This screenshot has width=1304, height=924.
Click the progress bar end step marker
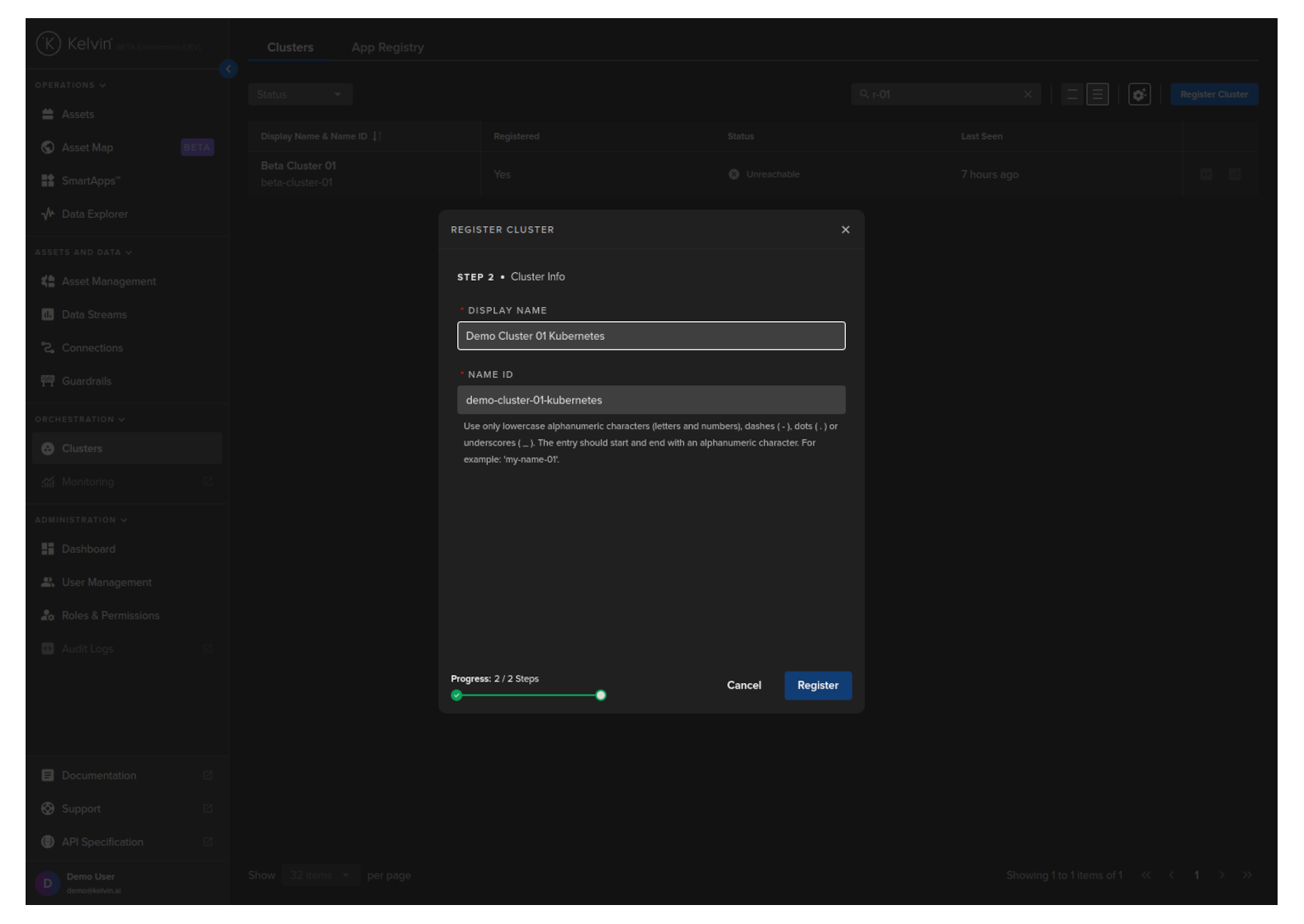click(601, 695)
